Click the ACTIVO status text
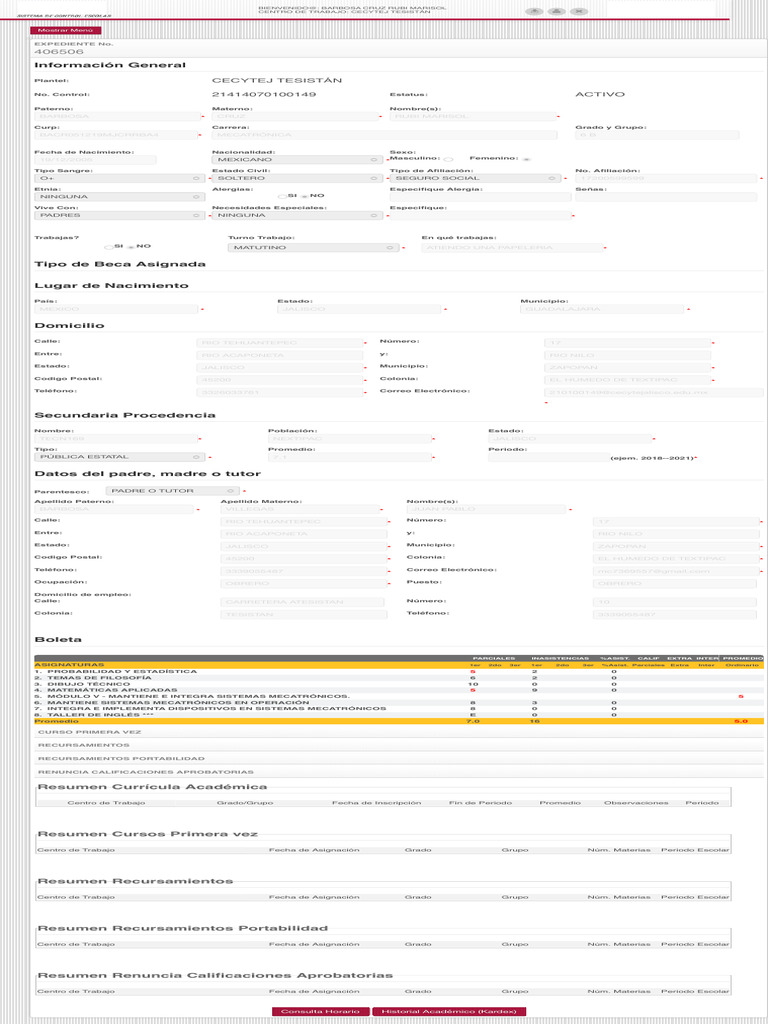Image resolution: width=768 pixels, height=1024 pixels. 600,95
